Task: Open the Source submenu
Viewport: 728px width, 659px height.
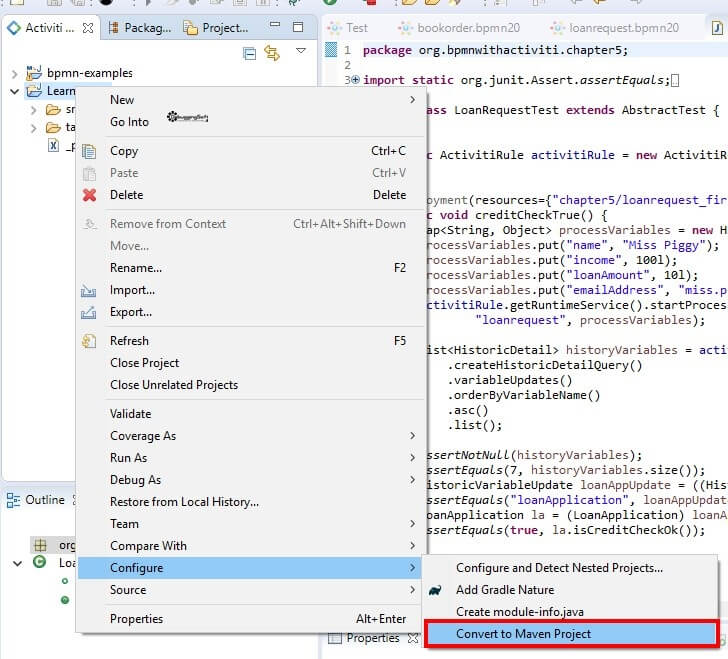Action: 250,590
